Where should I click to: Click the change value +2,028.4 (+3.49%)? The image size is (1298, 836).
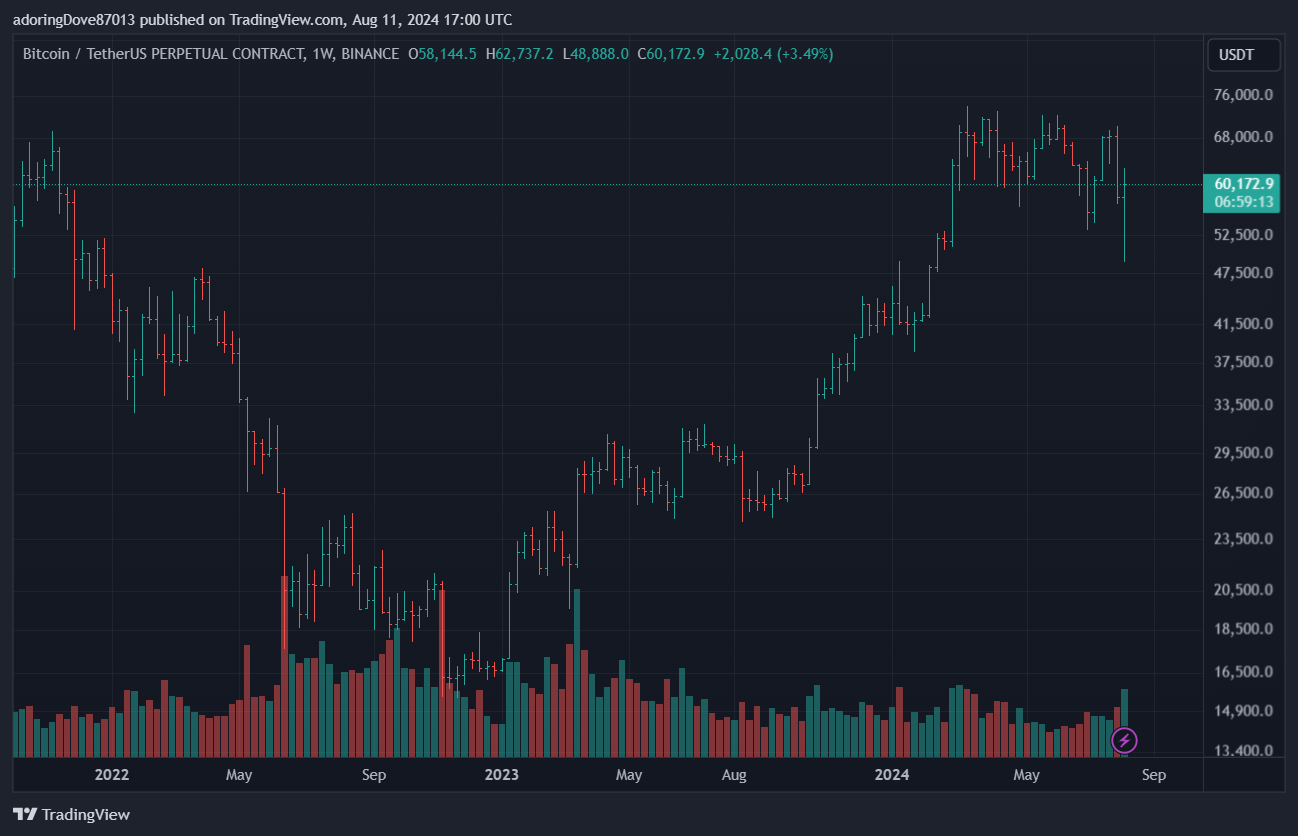[773, 53]
